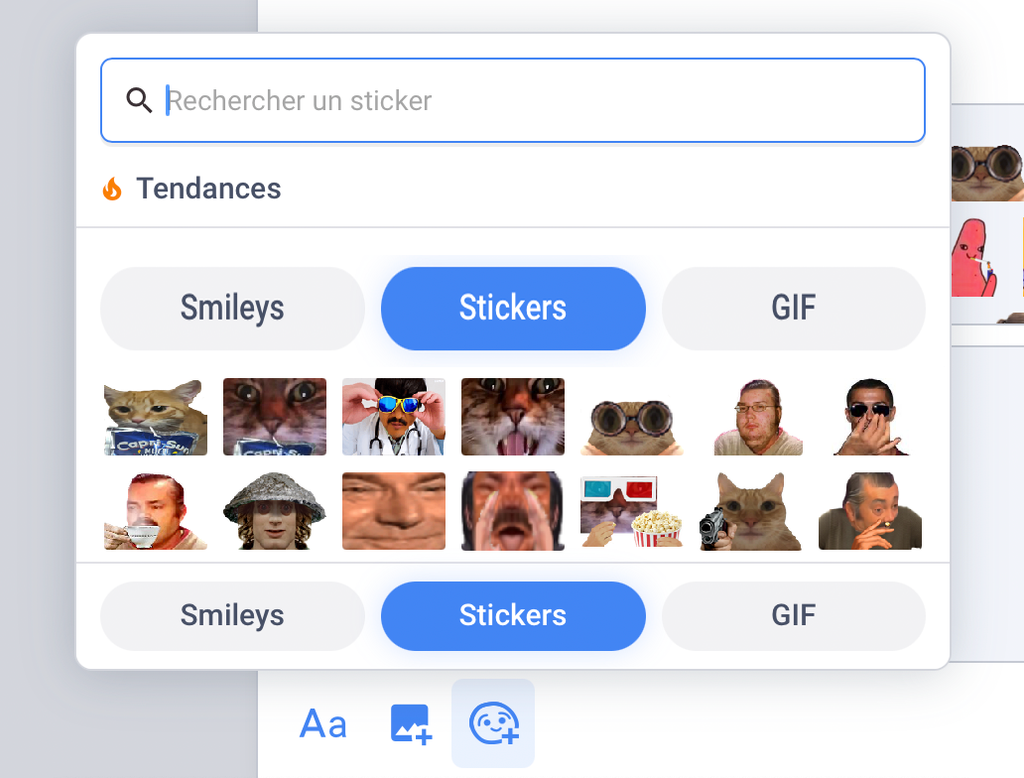Click the sticker search field
This screenshot has height=778, width=1024.
pos(540,101)
